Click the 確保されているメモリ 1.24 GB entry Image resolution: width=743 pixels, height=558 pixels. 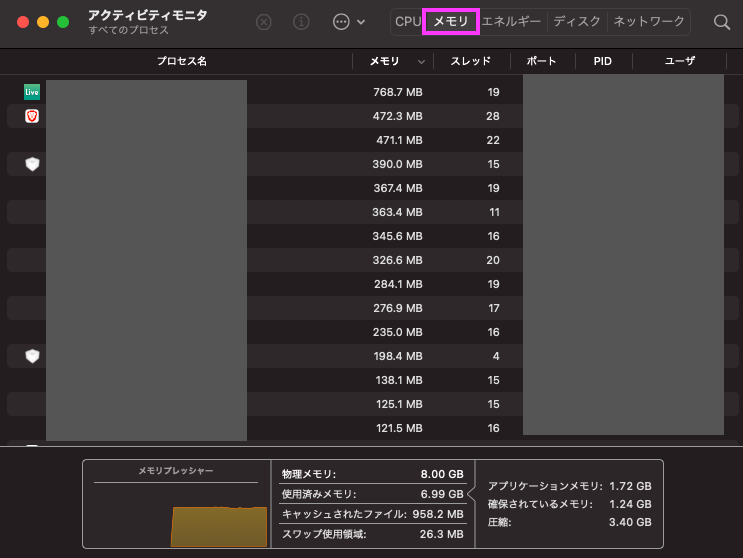pos(570,504)
